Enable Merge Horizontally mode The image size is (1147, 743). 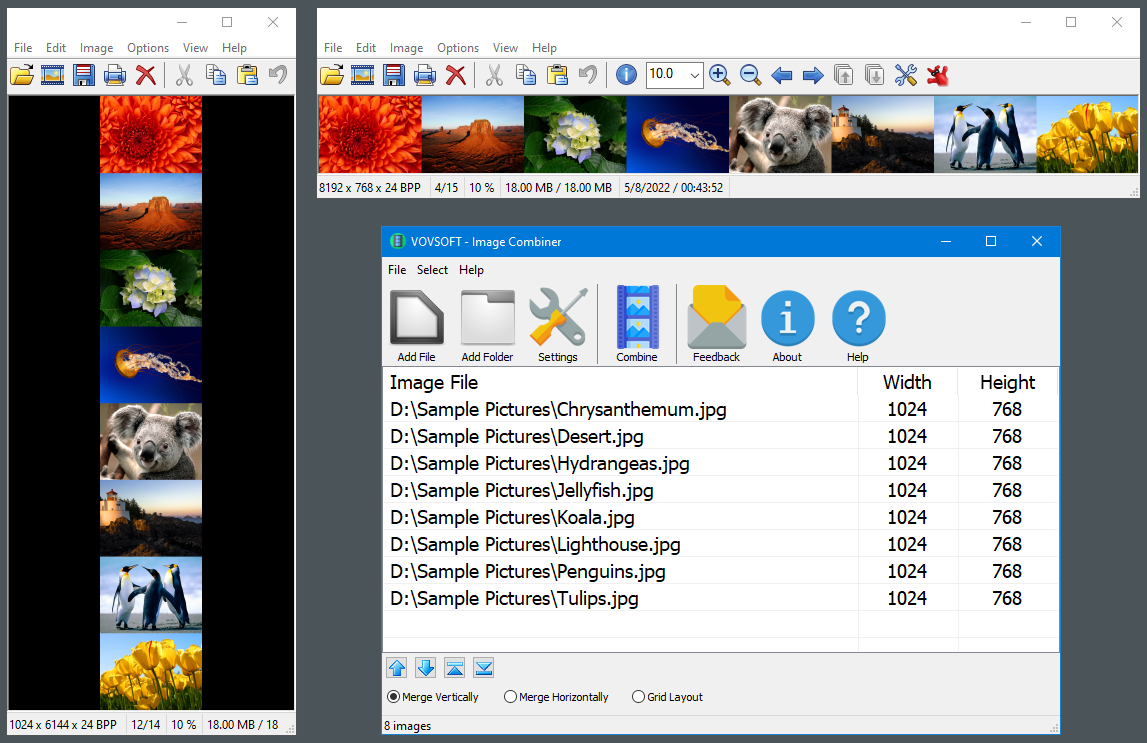click(x=510, y=697)
